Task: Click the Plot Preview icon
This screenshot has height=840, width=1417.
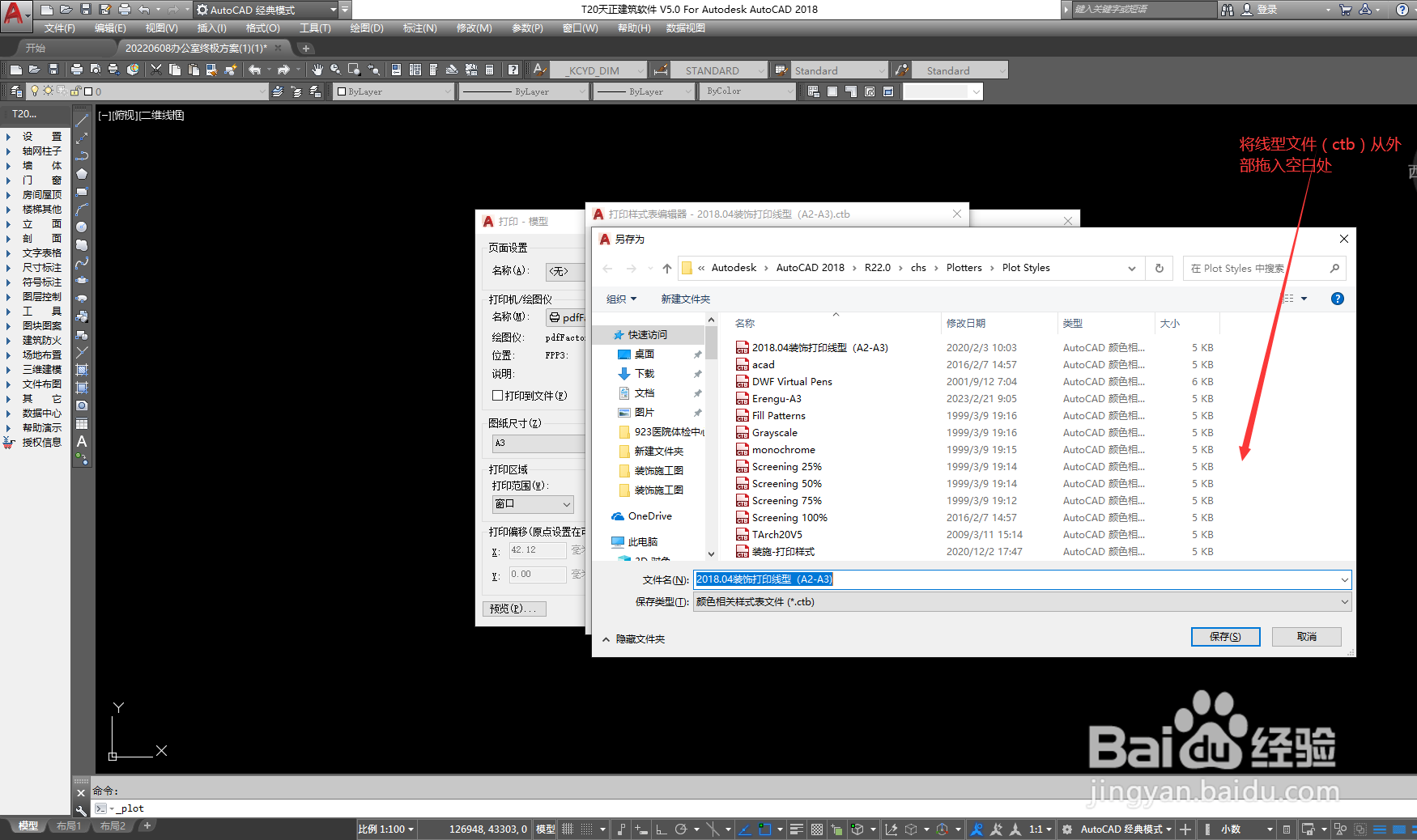Action: click(x=96, y=70)
